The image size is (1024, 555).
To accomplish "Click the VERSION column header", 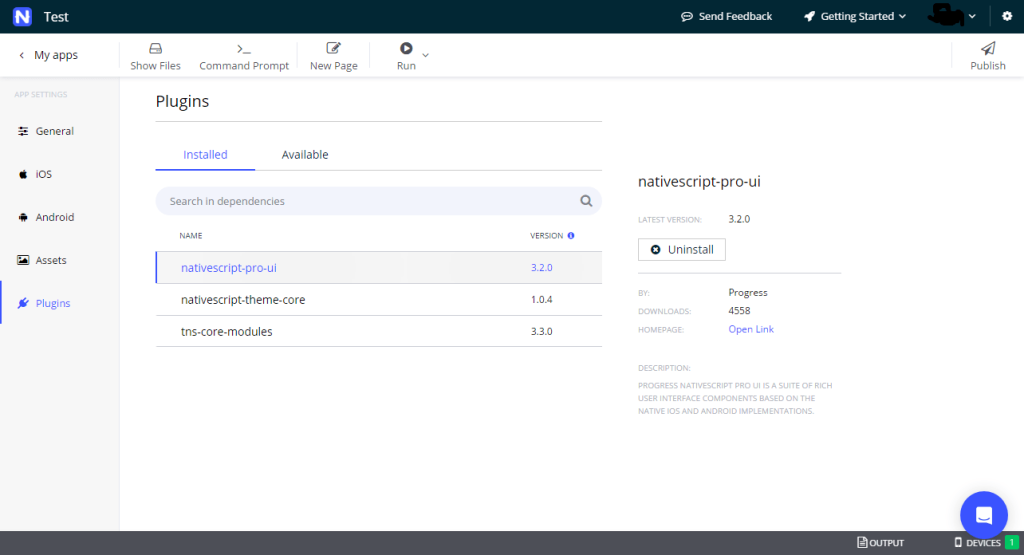I will click(x=547, y=236).
